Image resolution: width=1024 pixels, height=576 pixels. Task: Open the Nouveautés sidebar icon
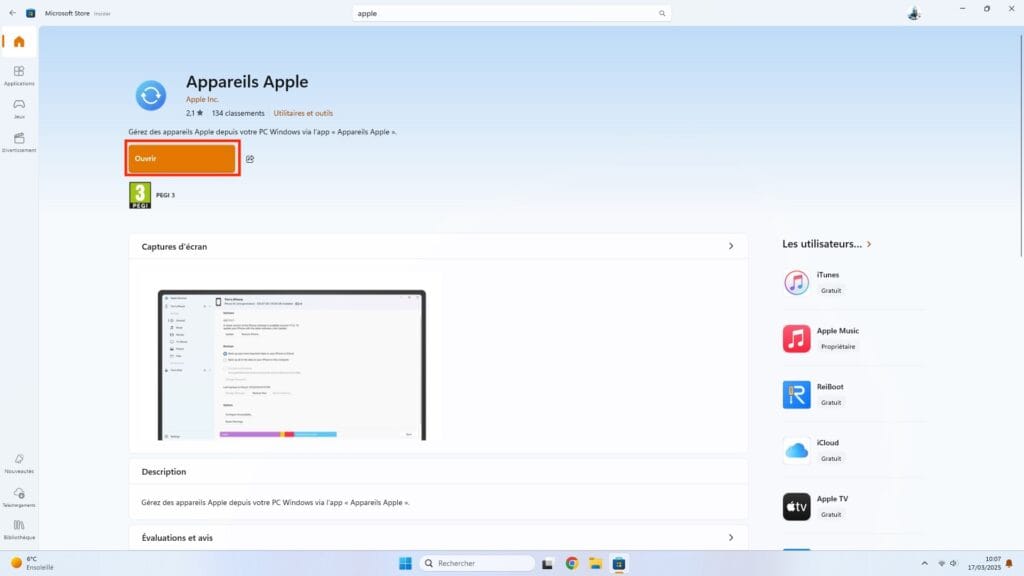(19, 461)
